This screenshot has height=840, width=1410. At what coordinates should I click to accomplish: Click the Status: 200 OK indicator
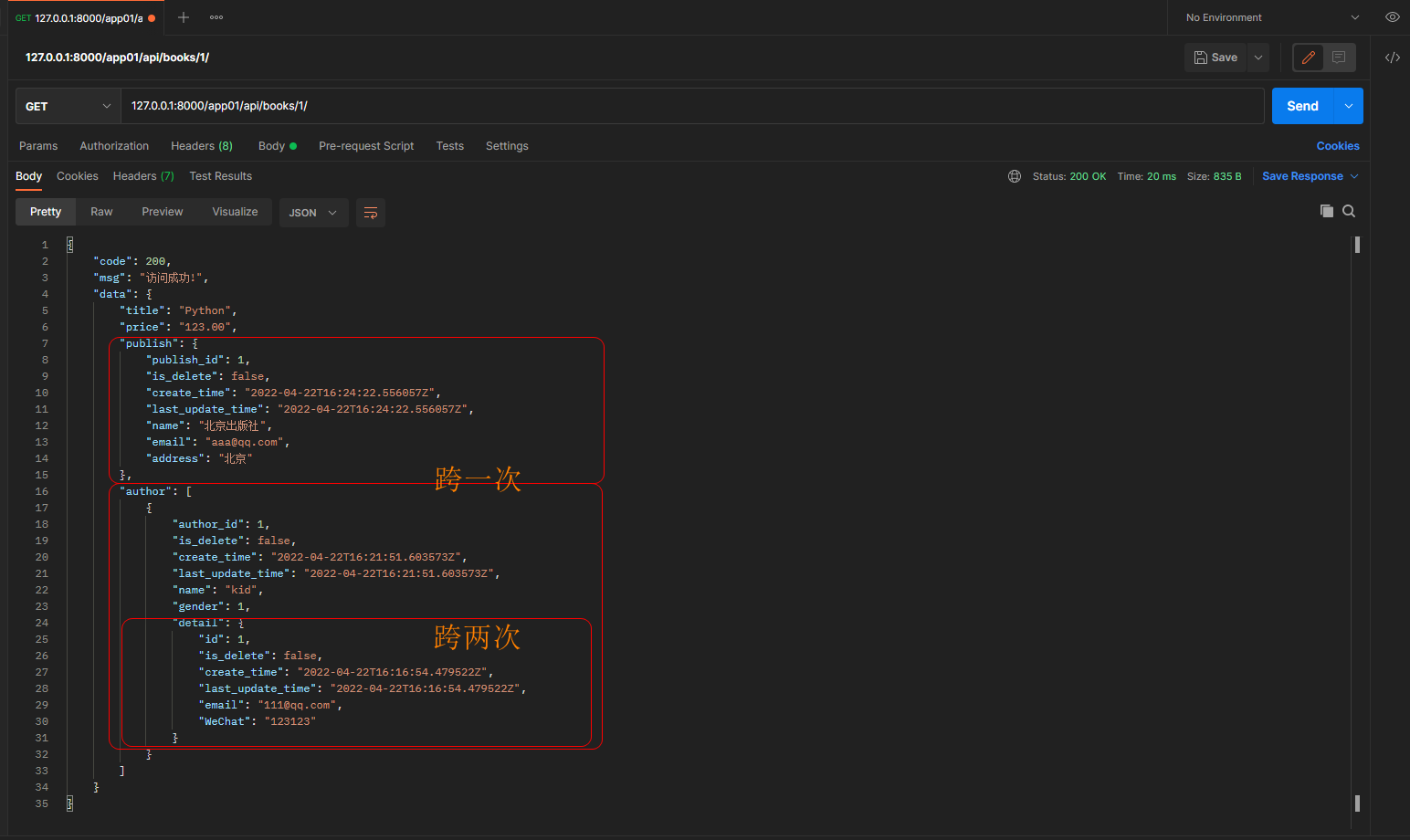click(1069, 176)
